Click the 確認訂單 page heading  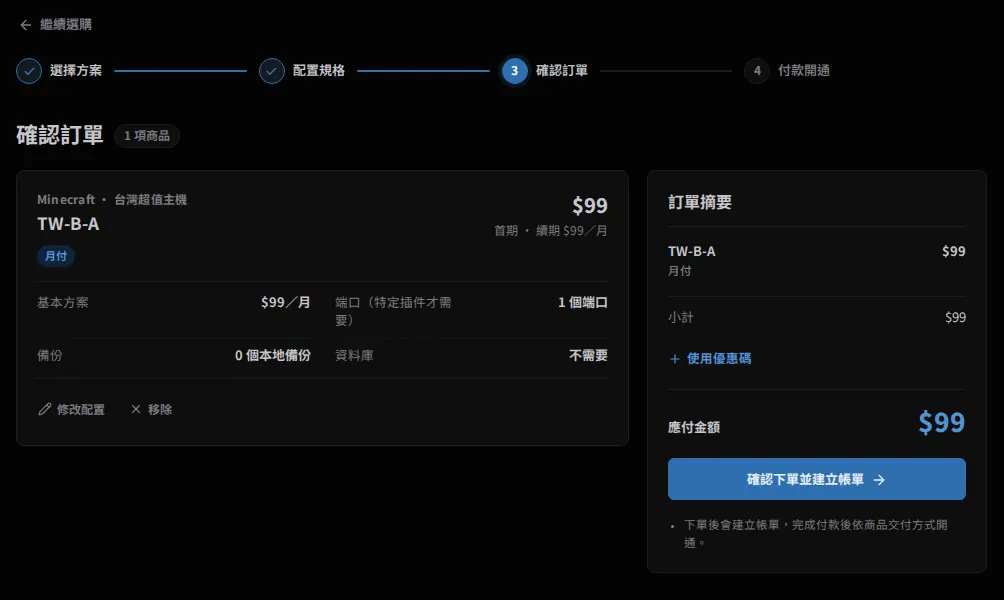click(x=60, y=135)
